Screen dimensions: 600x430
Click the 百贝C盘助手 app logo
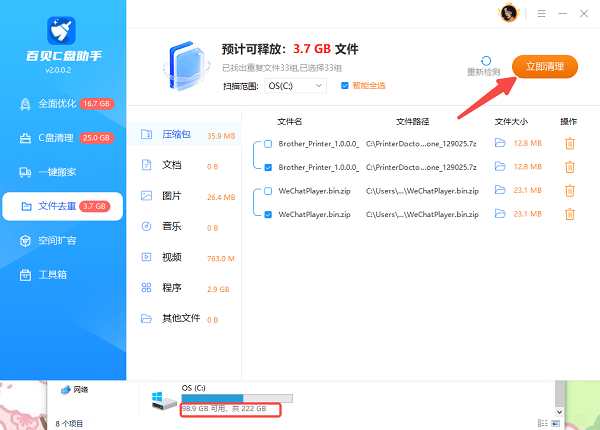61,31
